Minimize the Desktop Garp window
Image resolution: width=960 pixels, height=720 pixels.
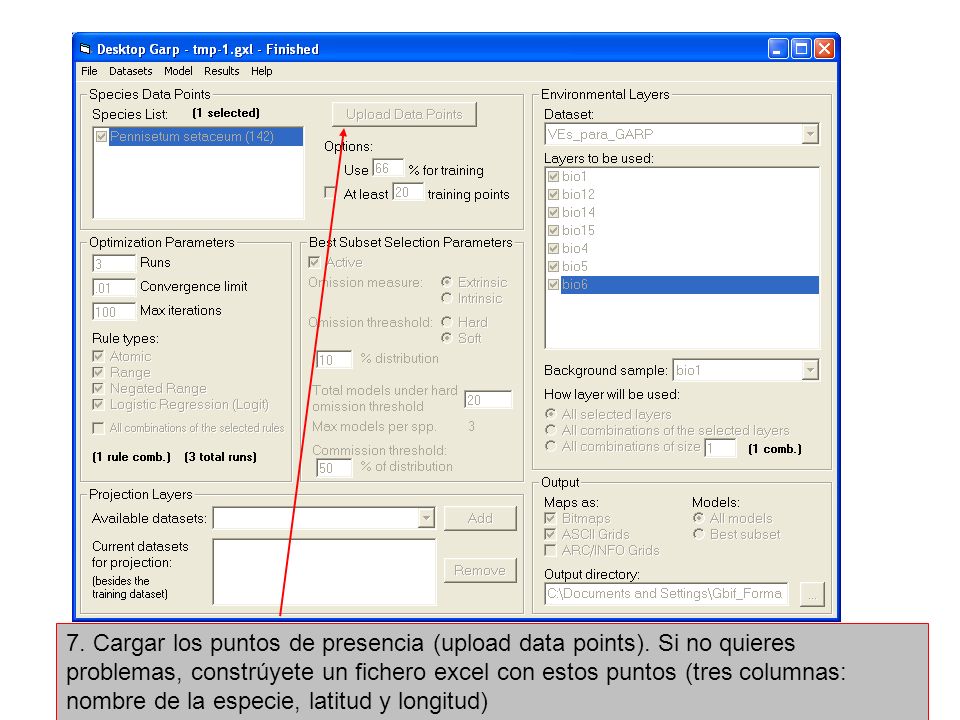click(x=778, y=48)
